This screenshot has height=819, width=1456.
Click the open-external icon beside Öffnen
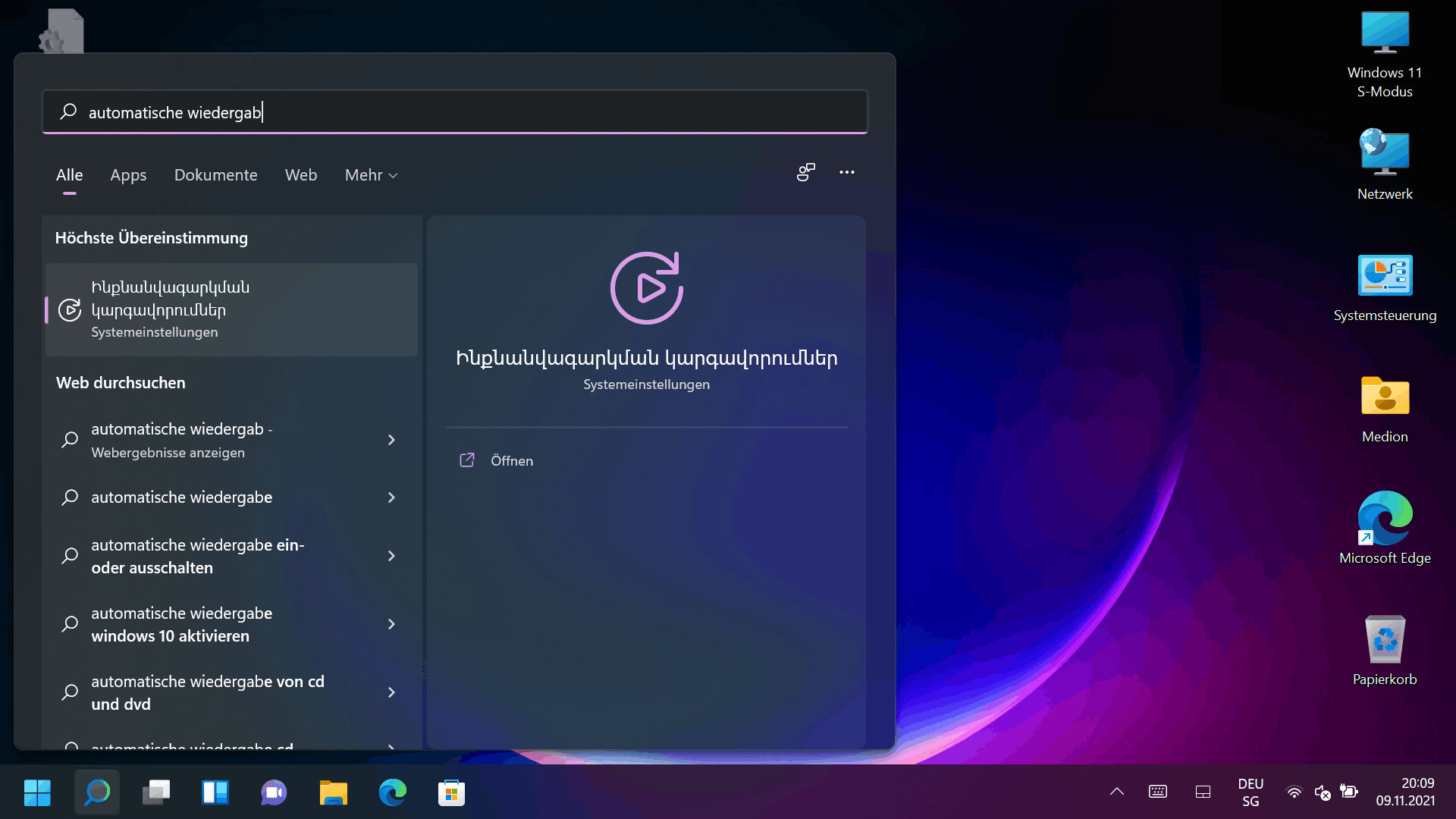467,460
